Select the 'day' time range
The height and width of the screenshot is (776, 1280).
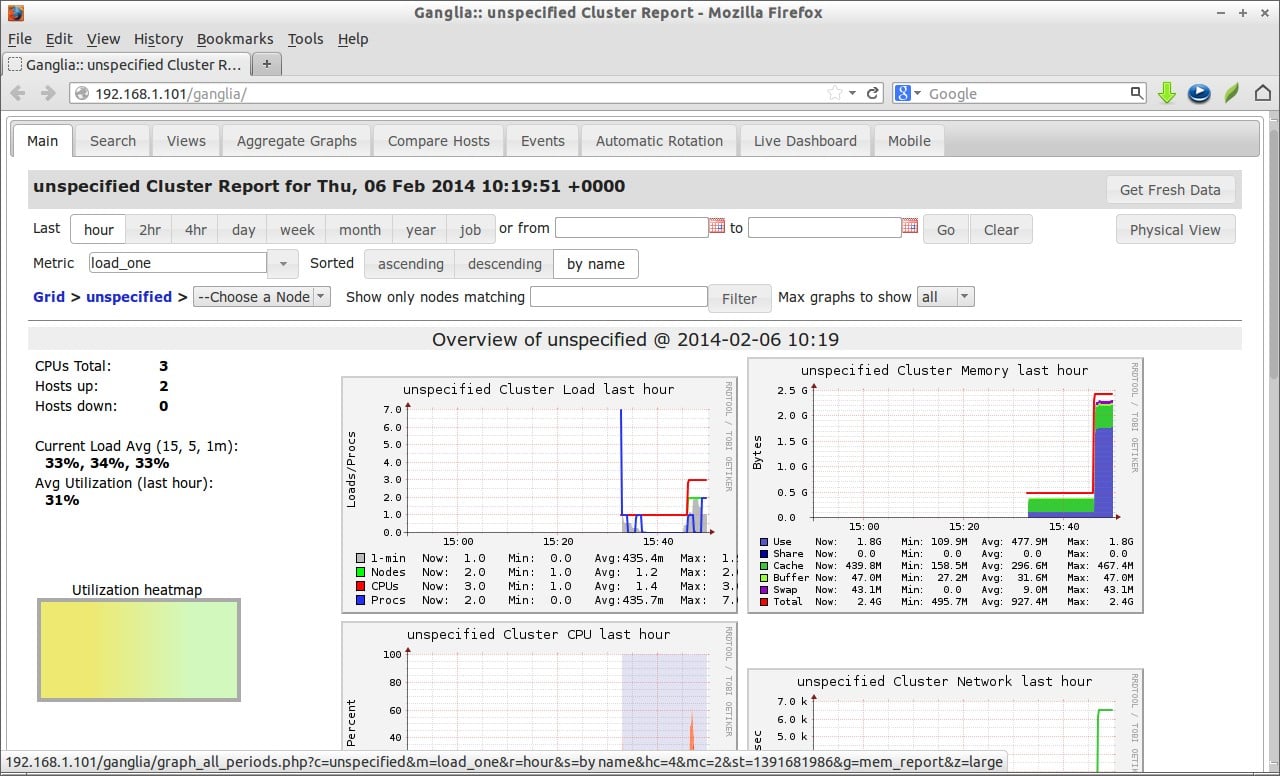(x=243, y=229)
